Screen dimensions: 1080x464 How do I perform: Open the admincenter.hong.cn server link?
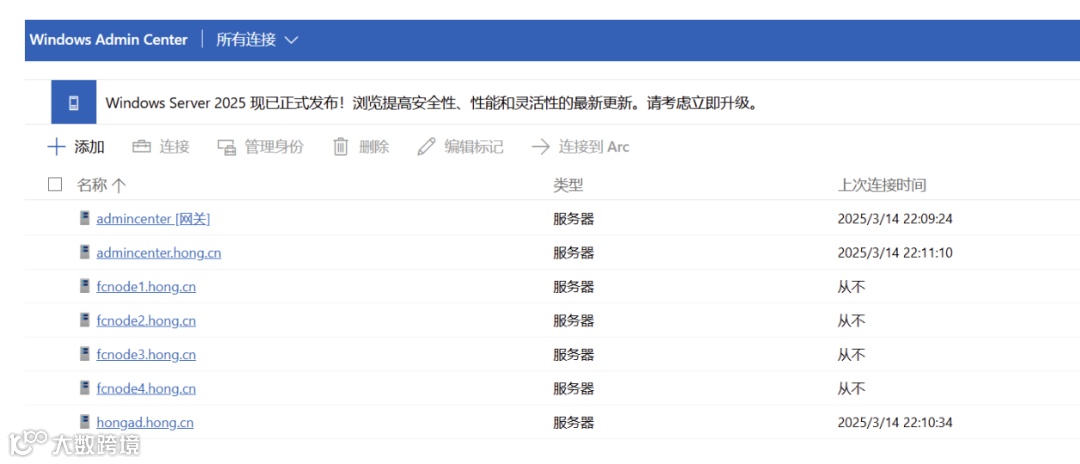click(x=159, y=253)
